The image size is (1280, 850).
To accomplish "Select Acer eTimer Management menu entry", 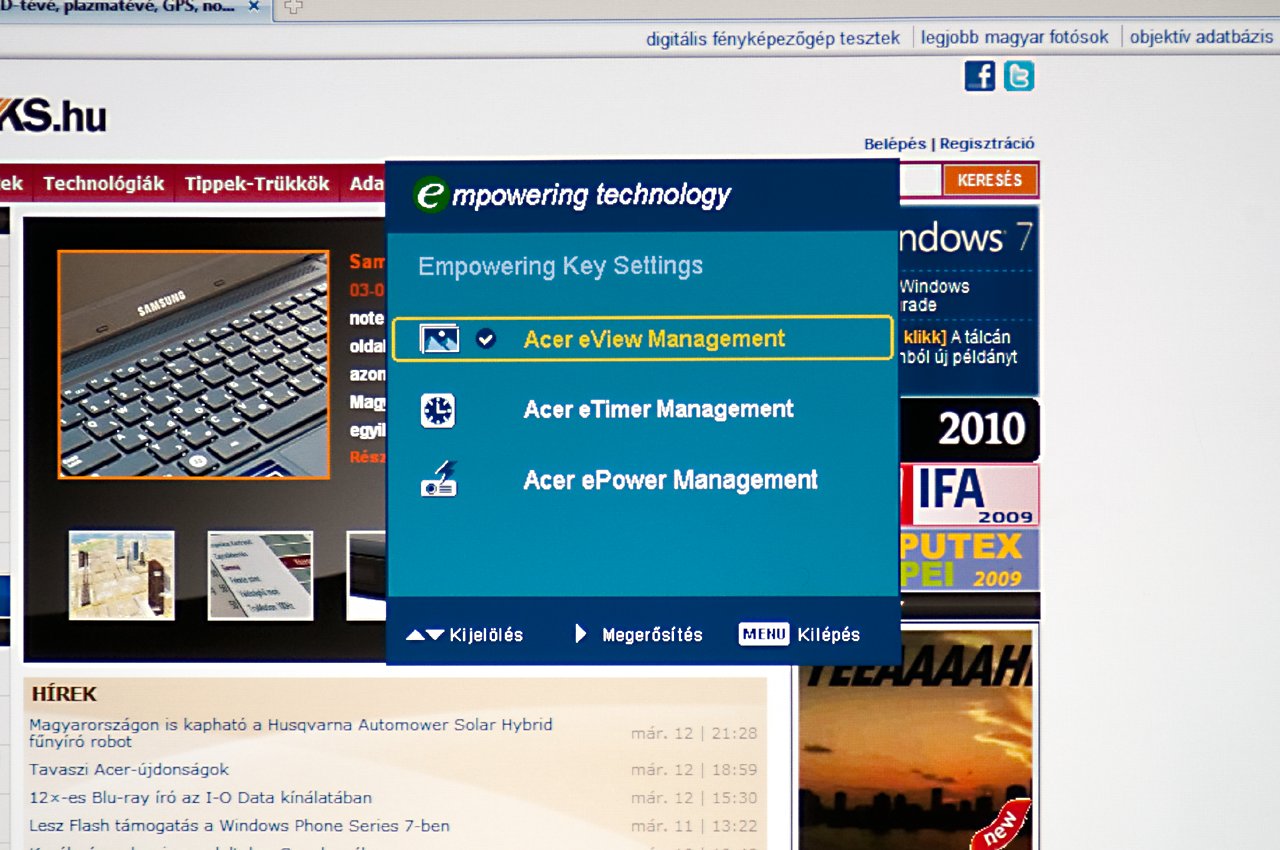I will pyautogui.click(x=658, y=409).
